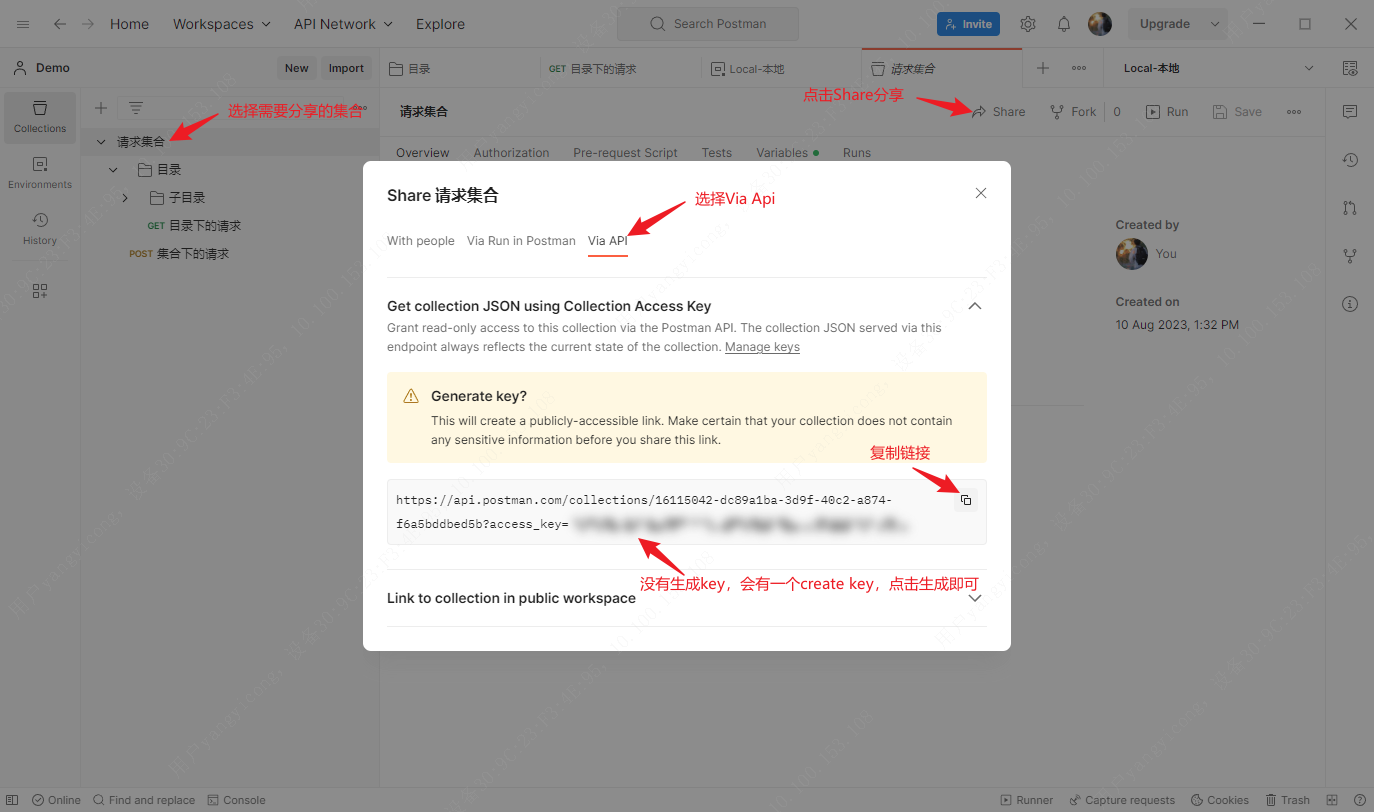Screen dimensions: 1374x812
Task: Click the Home link
Action: (x=129, y=24)
